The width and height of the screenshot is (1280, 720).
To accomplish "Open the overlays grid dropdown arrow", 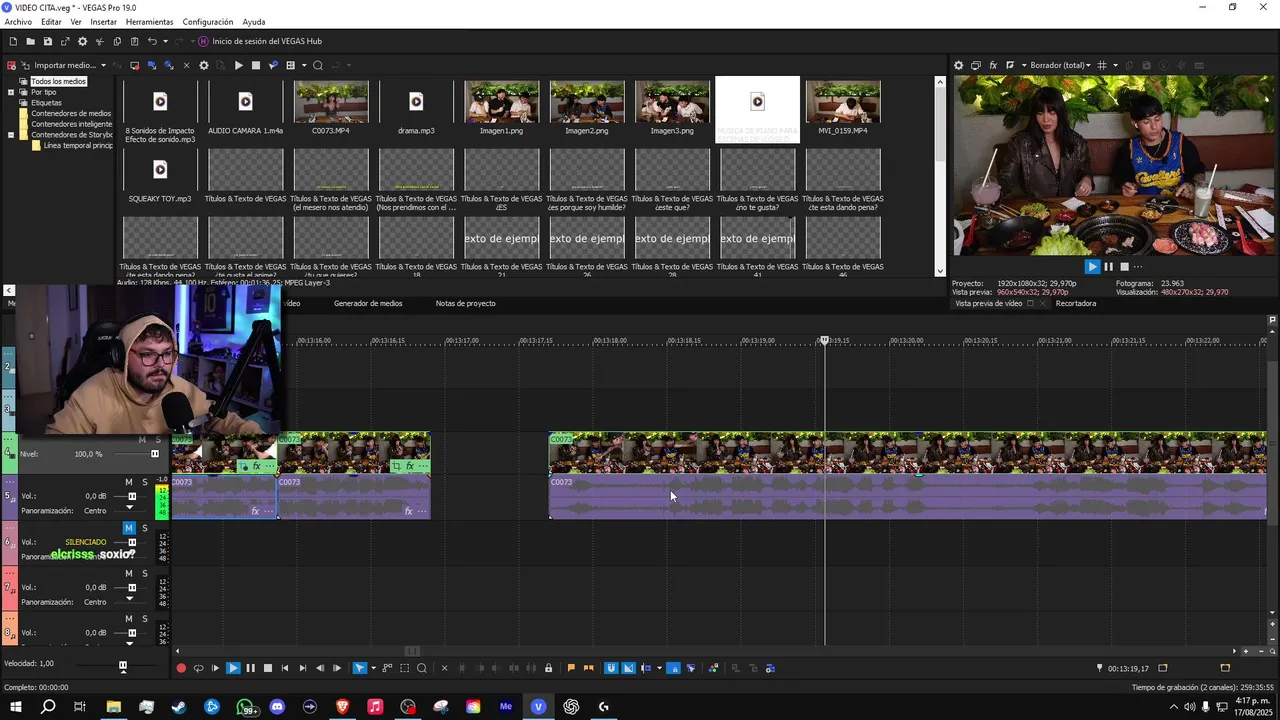I will coord(1114,66).
